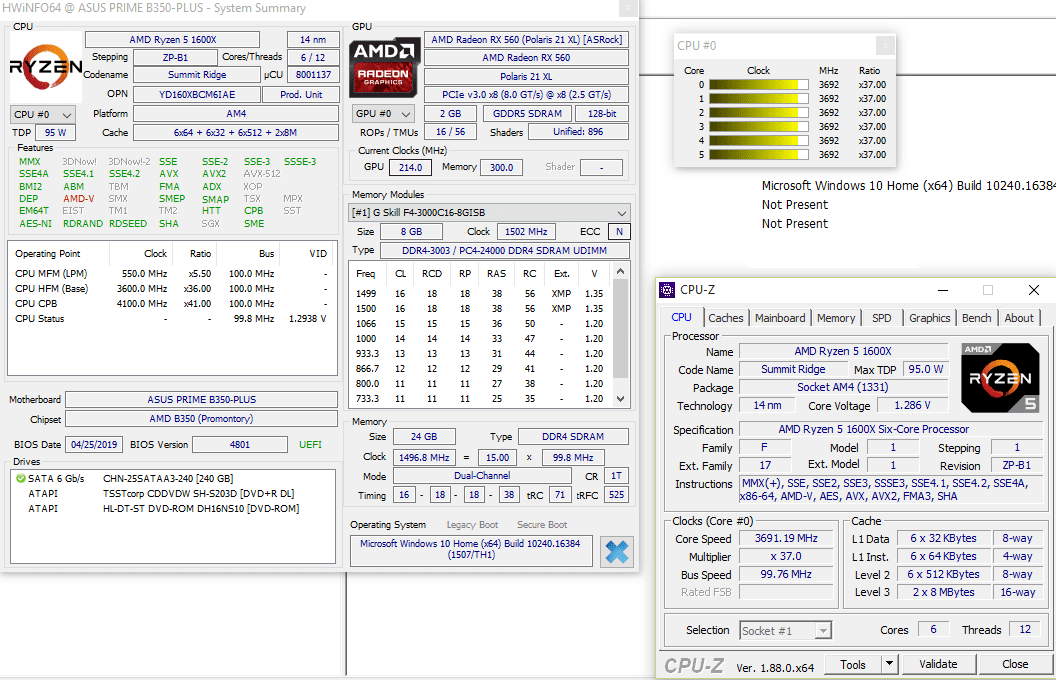Click the YD160XBCM6IAE OPN field
Image resolution: width=1056 pixels, height=680 pixels.
(x=197, y=94)
